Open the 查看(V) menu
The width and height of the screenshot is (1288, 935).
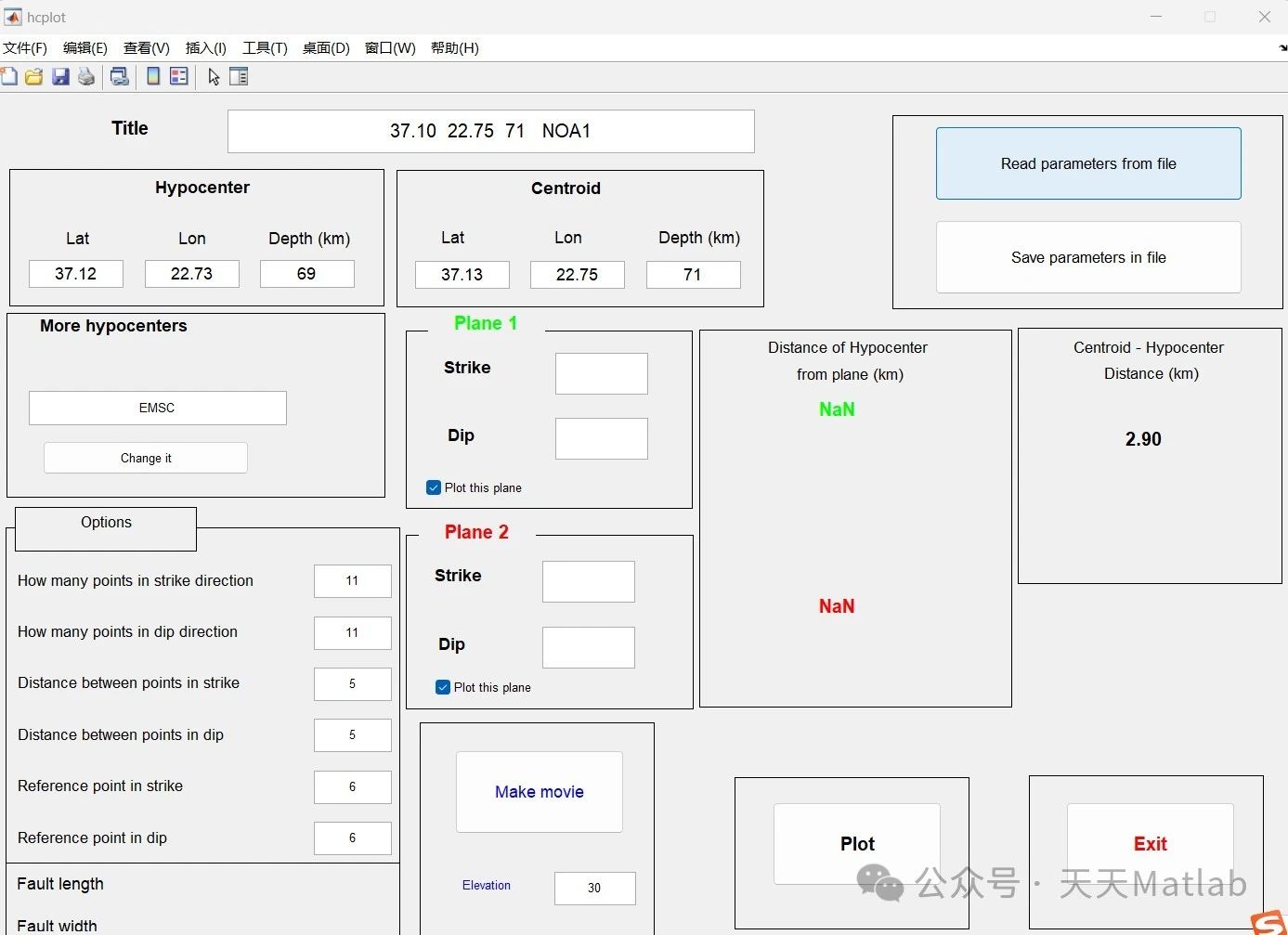pyautogui.click(x=147, y=48)
